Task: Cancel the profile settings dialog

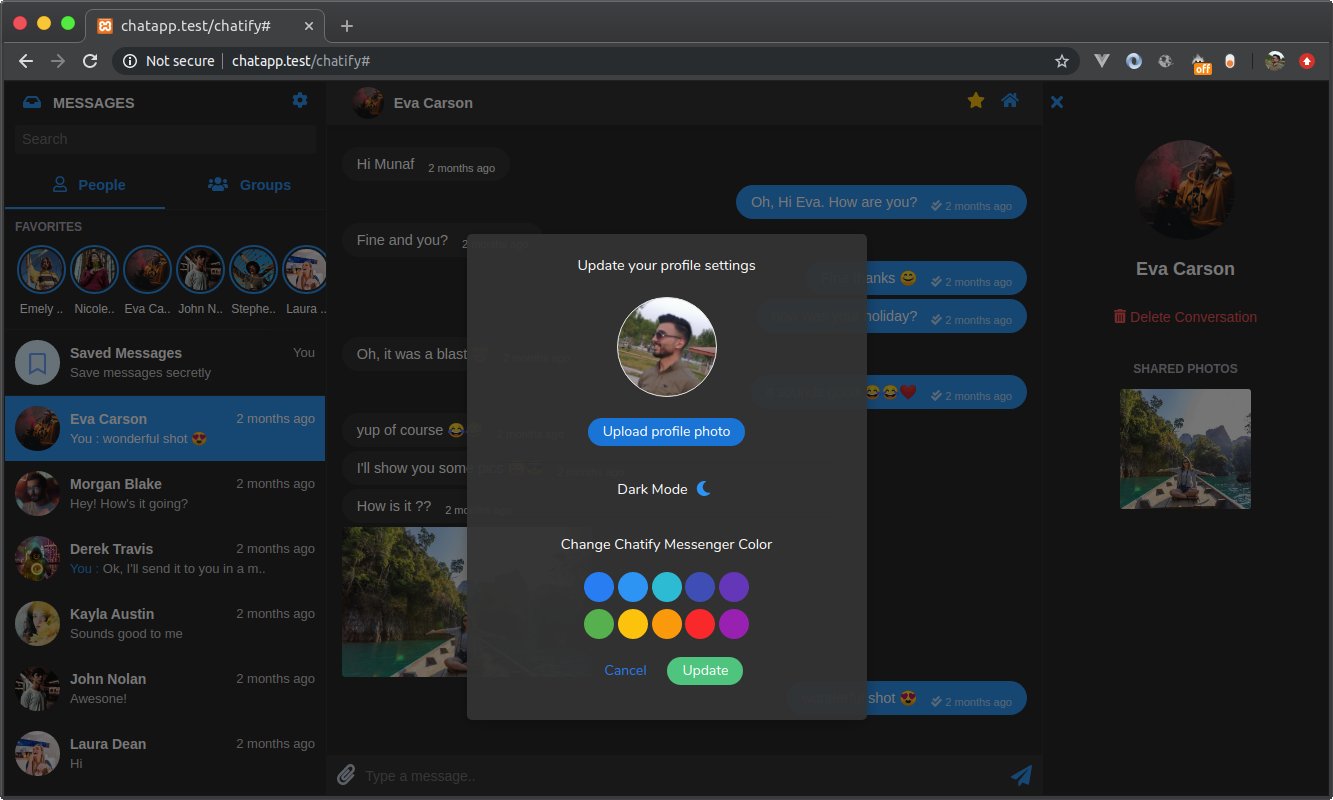Action: 625,670
